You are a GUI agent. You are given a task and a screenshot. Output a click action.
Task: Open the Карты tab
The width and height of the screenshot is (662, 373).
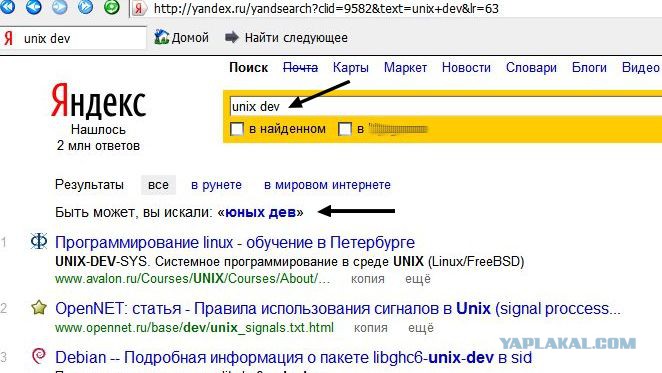(351, 68)
